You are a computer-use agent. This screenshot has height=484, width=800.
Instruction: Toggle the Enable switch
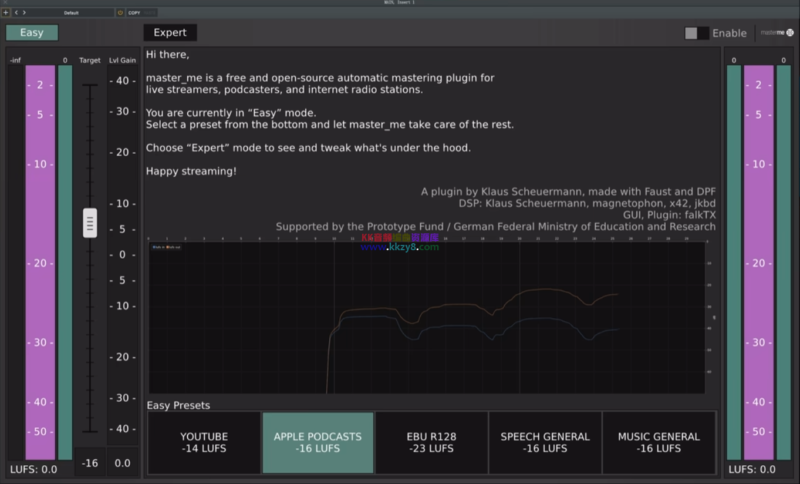coord(696,33)
